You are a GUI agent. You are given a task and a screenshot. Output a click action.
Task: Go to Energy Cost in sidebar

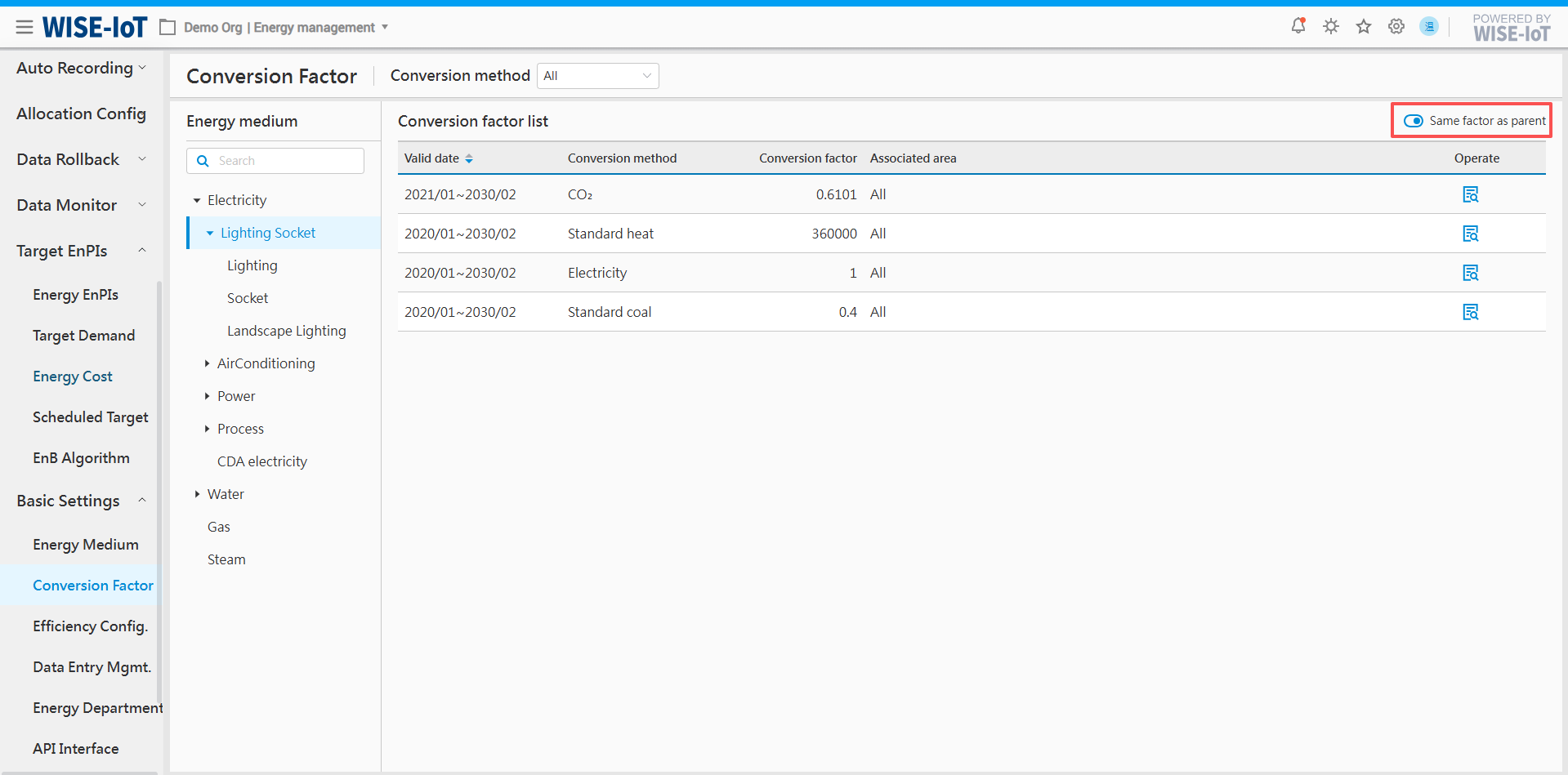coord(73,376)
